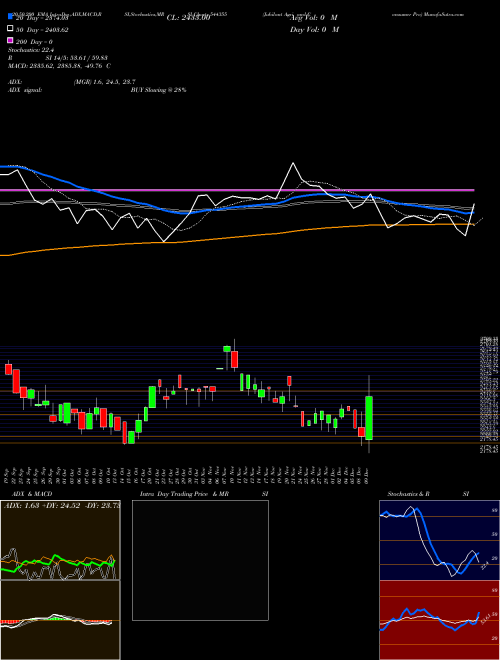Click the 'BUY Slowing @ 28%' signal text
The width and height of the screenshot is (500, 660).
coord(159,90)
